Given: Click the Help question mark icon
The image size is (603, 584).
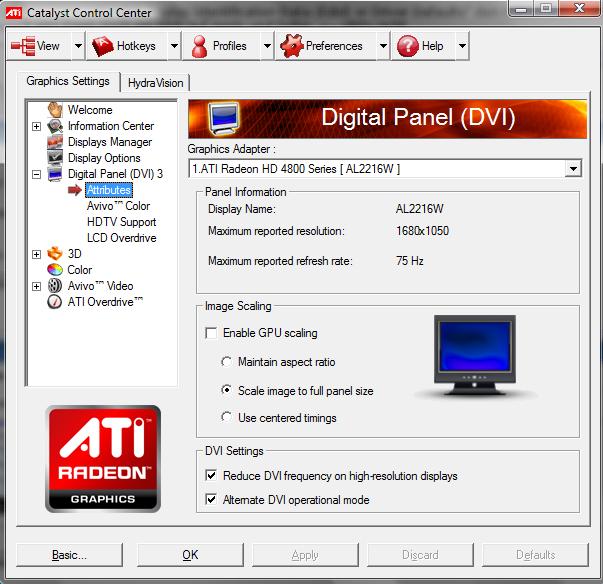Looking at the screenshot, I should (x=407, y=46).
